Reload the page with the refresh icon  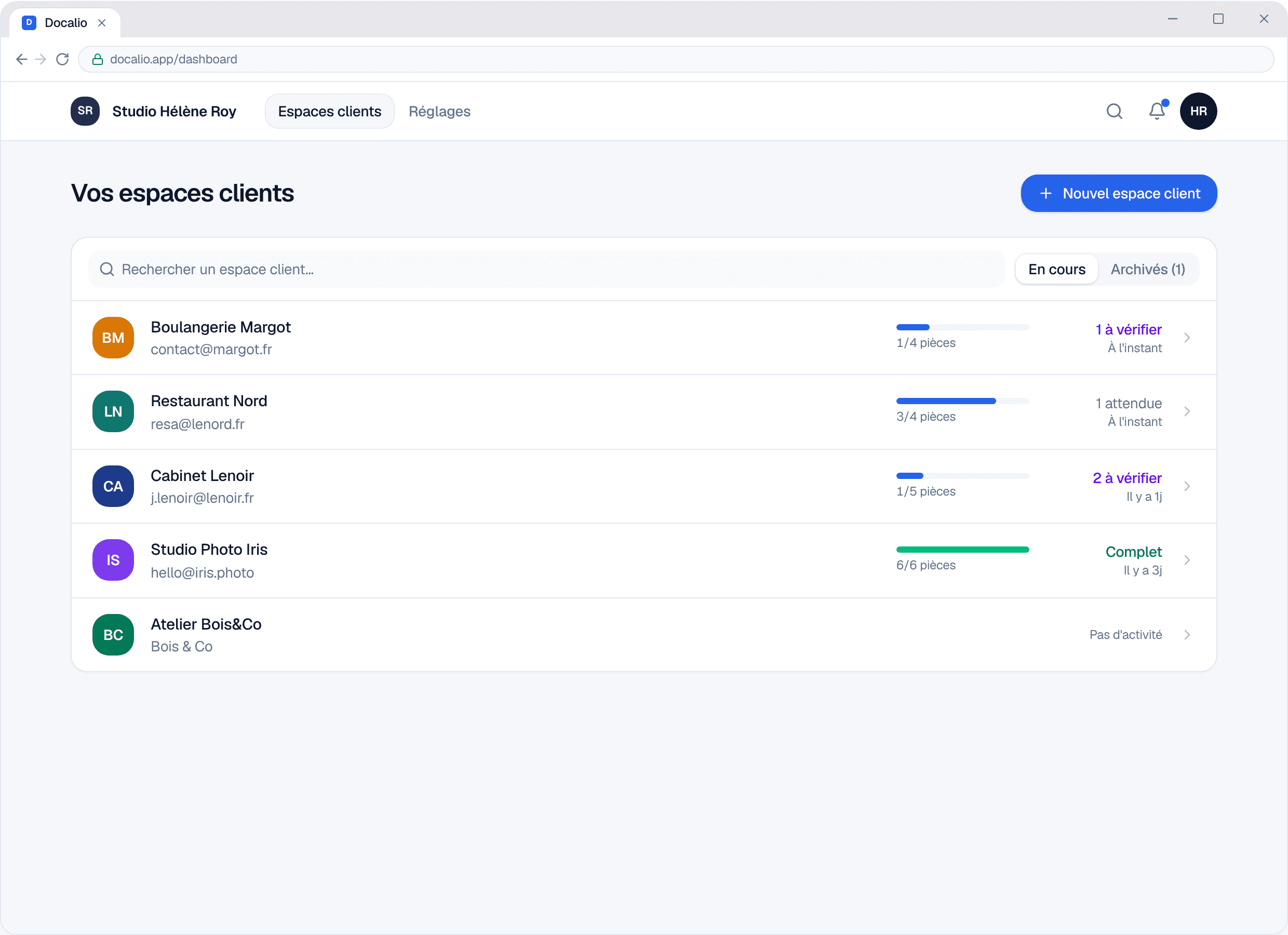click(62, 59)
